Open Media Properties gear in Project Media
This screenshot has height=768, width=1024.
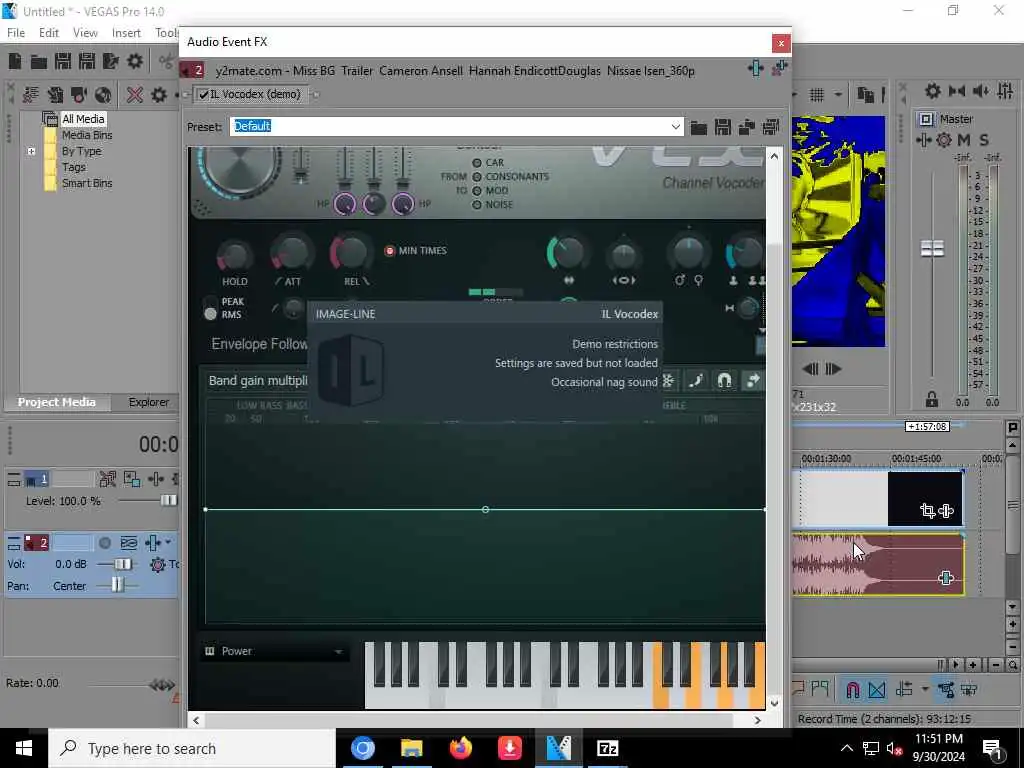(x=159, y=95)
